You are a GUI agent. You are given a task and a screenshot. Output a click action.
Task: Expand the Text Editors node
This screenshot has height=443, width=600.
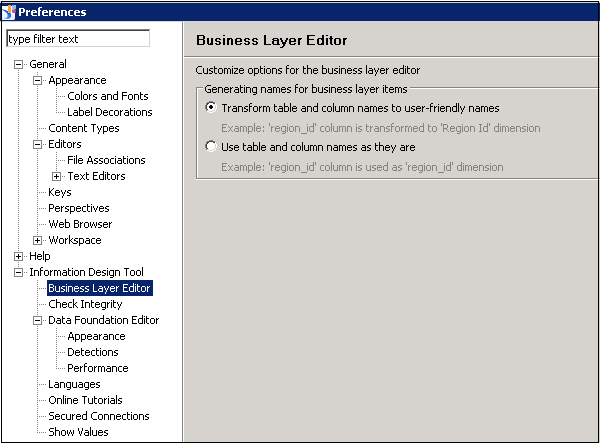pyautogui.click(x=56, y=176)
